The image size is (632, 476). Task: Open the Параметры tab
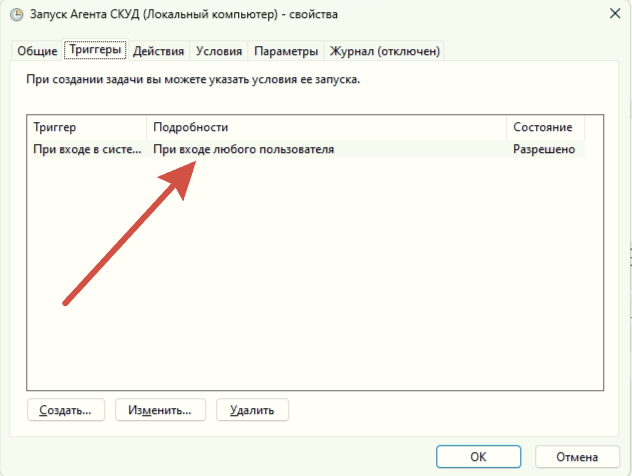click(x=286, y=51)
